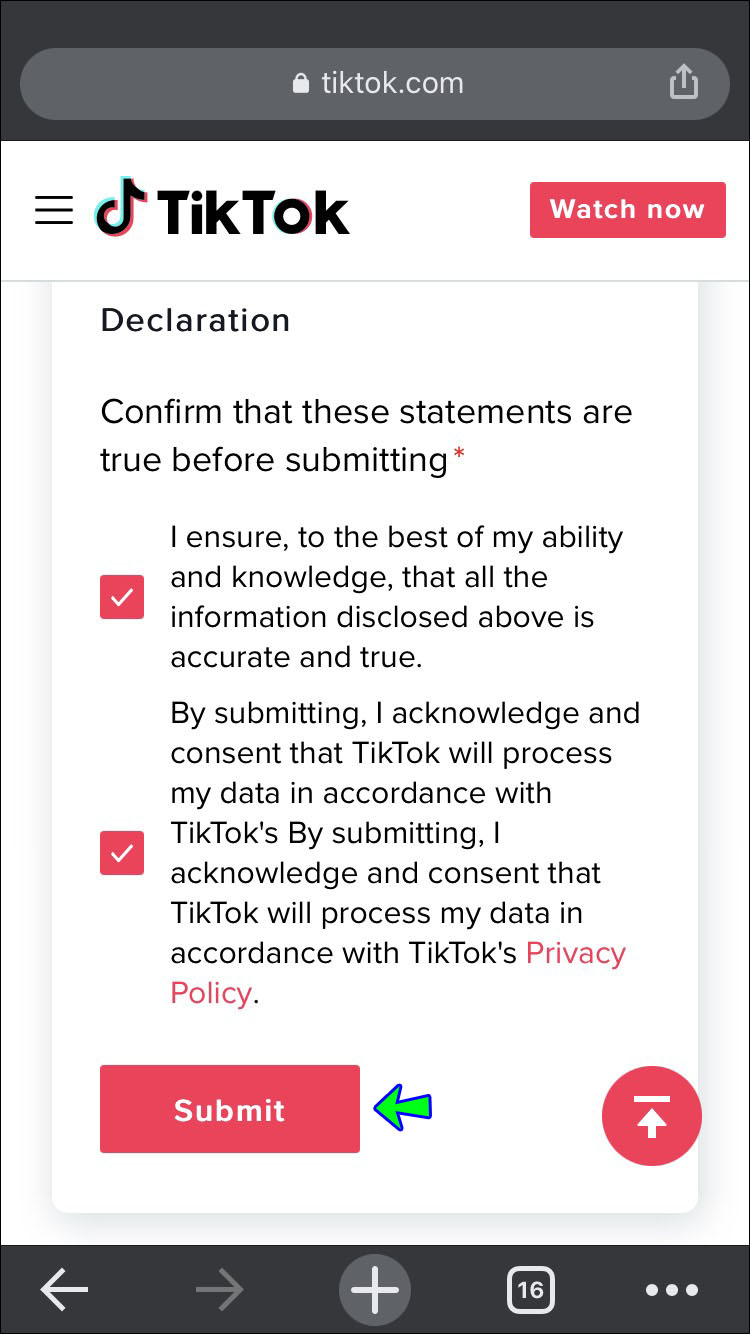Click the Watch now button
750x1334 pixels.
627,209
